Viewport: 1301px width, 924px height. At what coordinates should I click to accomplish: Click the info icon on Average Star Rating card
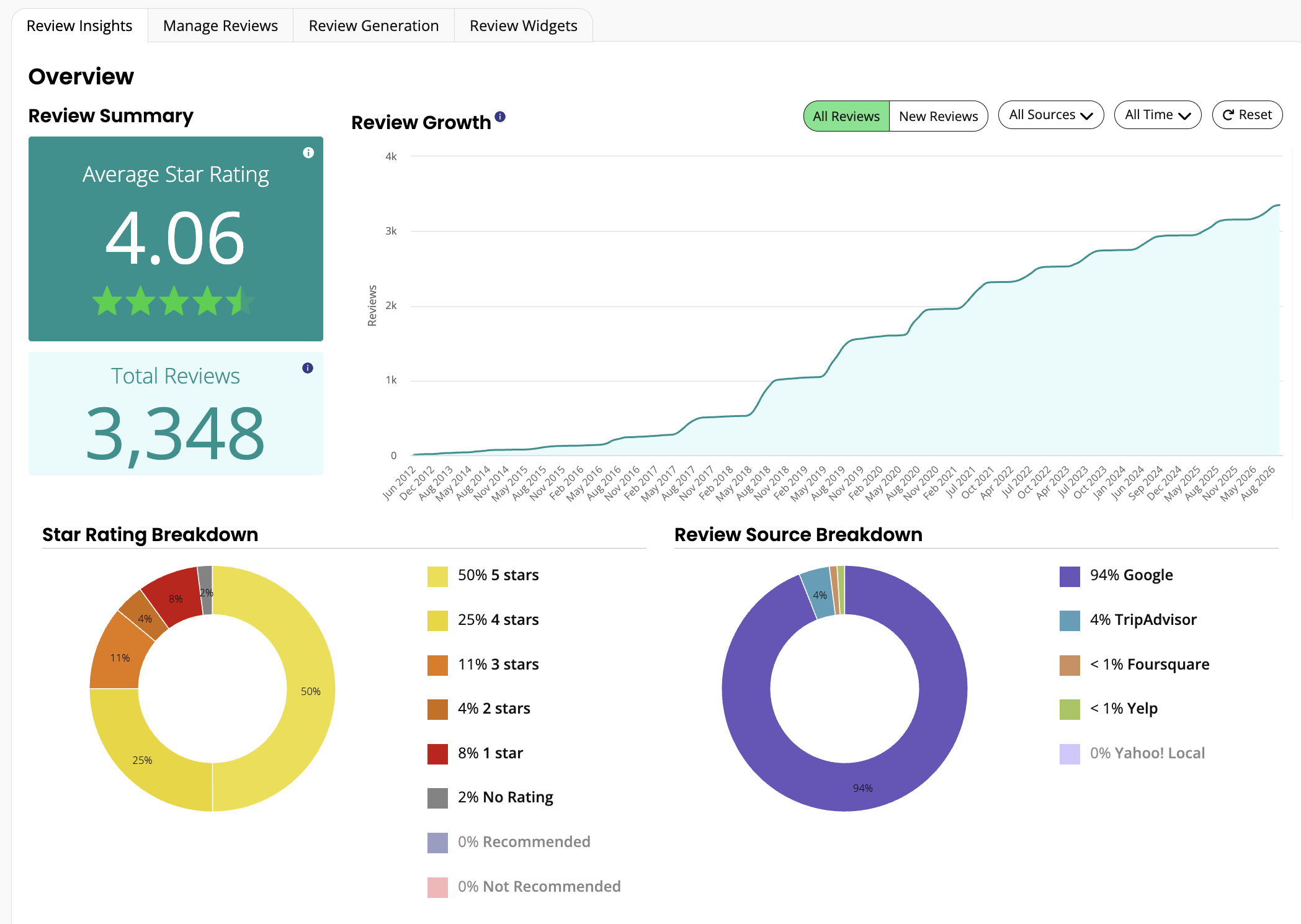coord(308,153)
